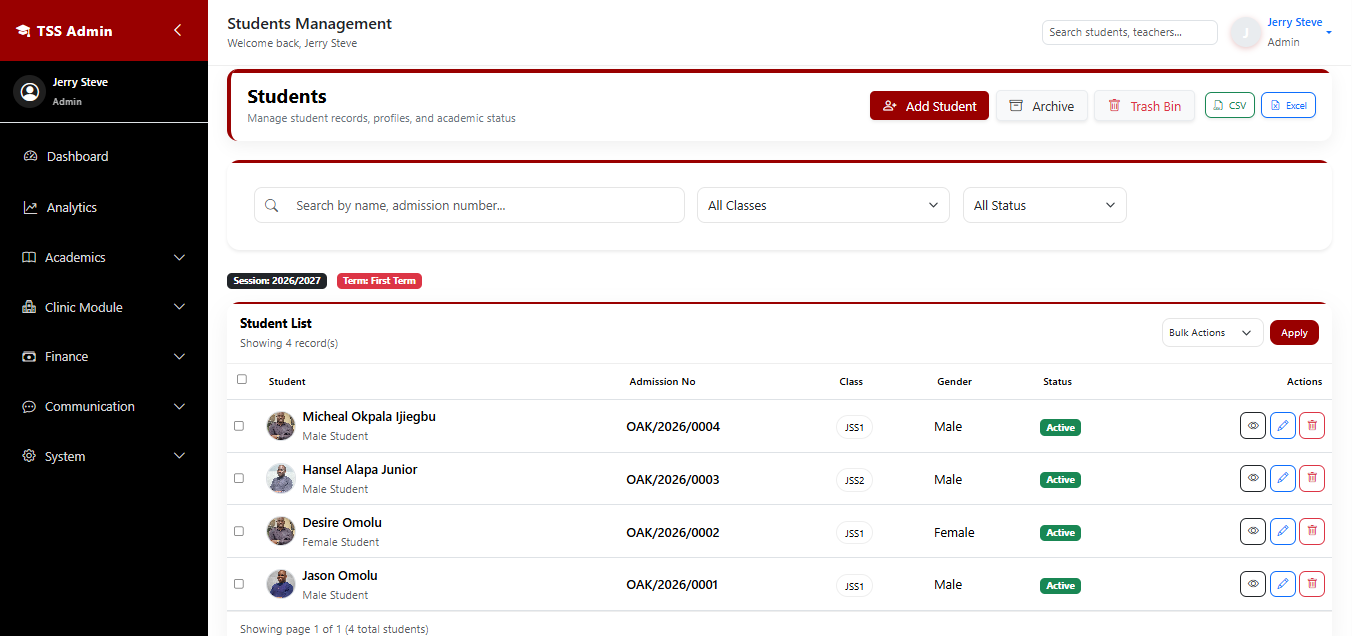
Task: Export students as CSV
Action: pyautogui.click(x=1230, y=105)
